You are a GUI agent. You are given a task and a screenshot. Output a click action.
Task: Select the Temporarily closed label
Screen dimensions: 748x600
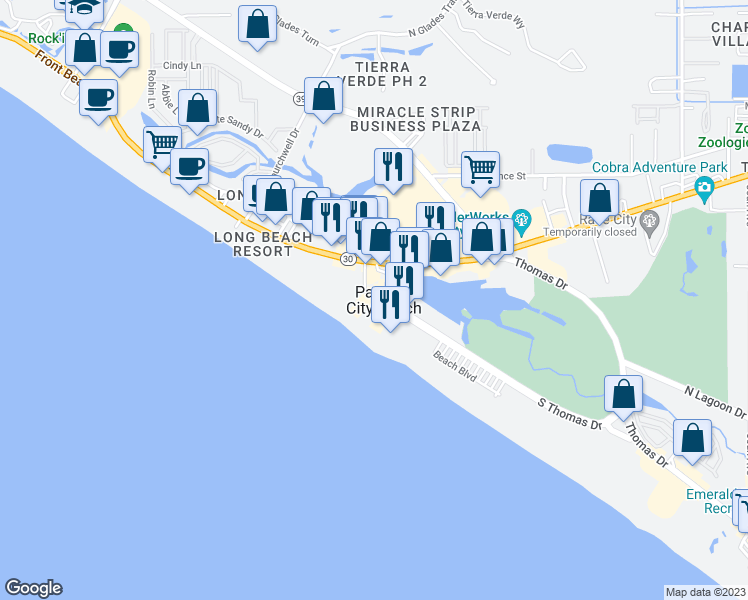pos(590,232)
